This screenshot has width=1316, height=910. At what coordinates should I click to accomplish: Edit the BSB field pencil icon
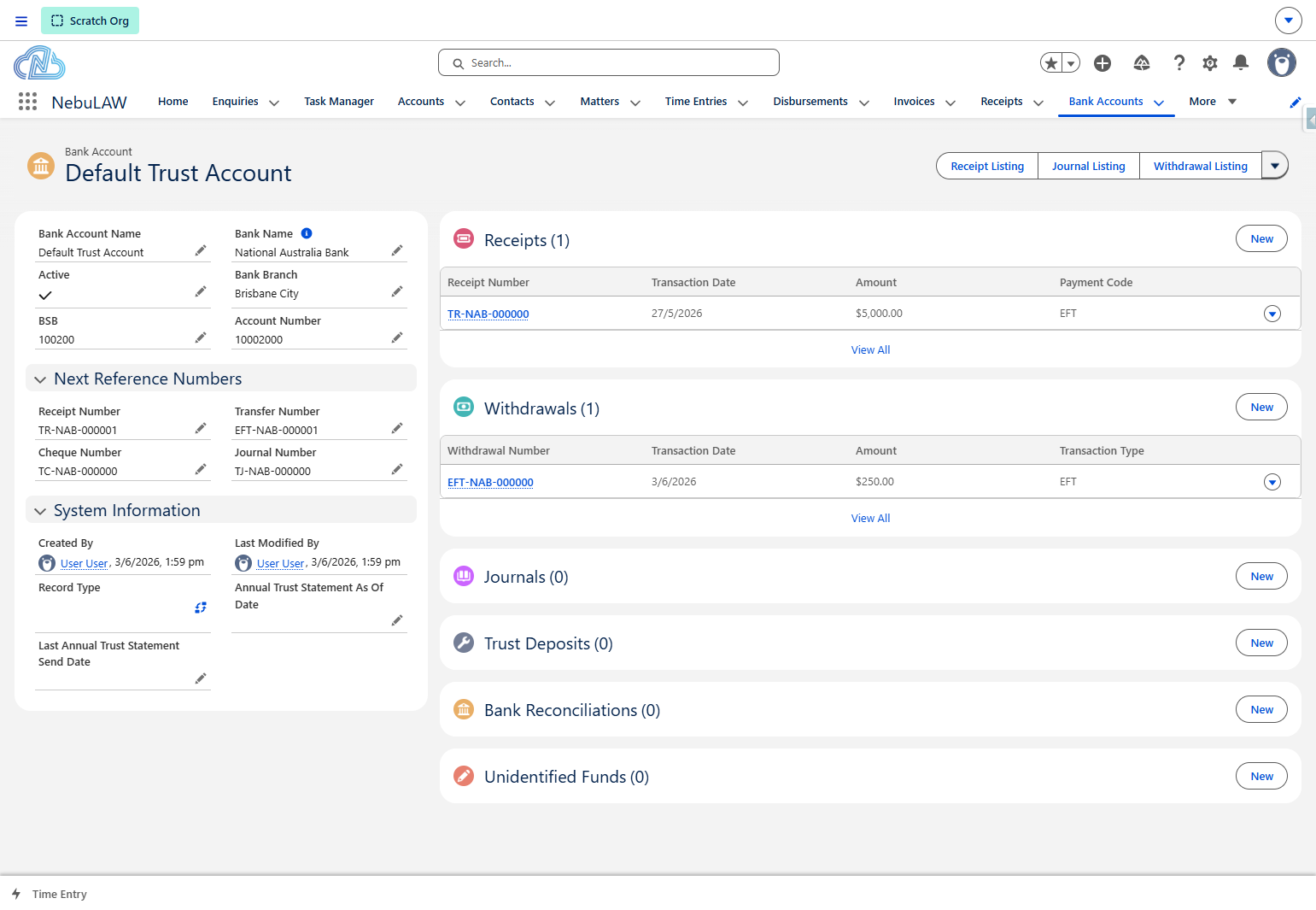201,338
